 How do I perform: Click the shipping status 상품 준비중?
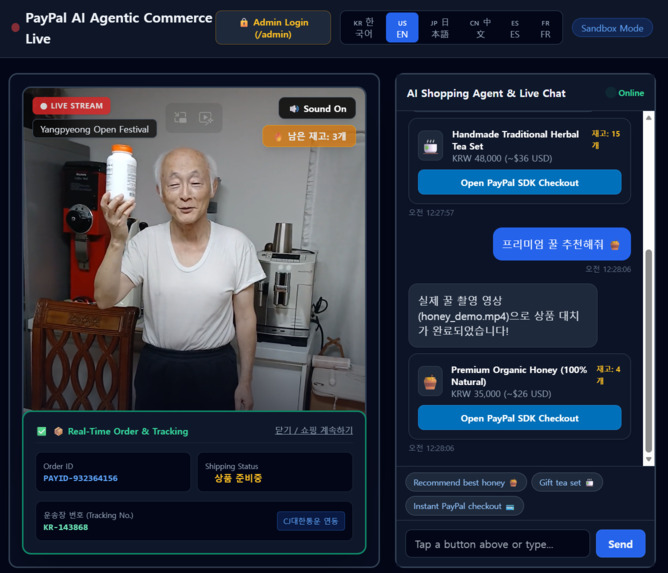(x=238, y=478)
